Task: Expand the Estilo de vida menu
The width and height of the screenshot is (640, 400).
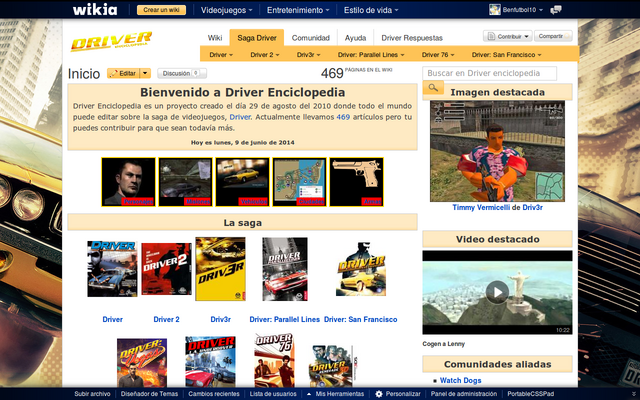Action: click(371, 10)
